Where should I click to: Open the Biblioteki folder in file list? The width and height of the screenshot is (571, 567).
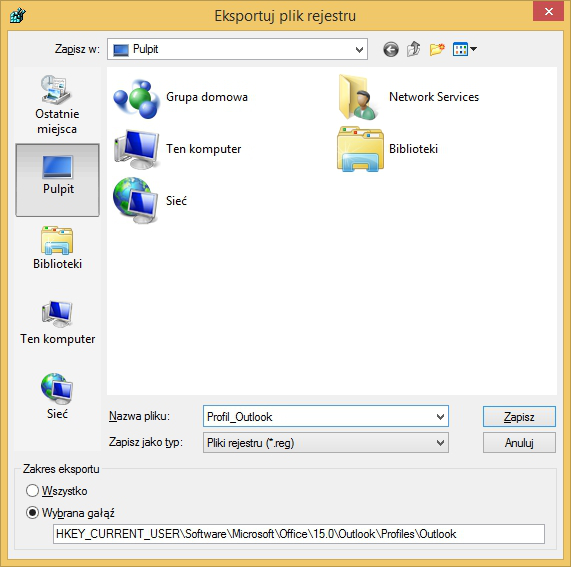click(388, 149)
